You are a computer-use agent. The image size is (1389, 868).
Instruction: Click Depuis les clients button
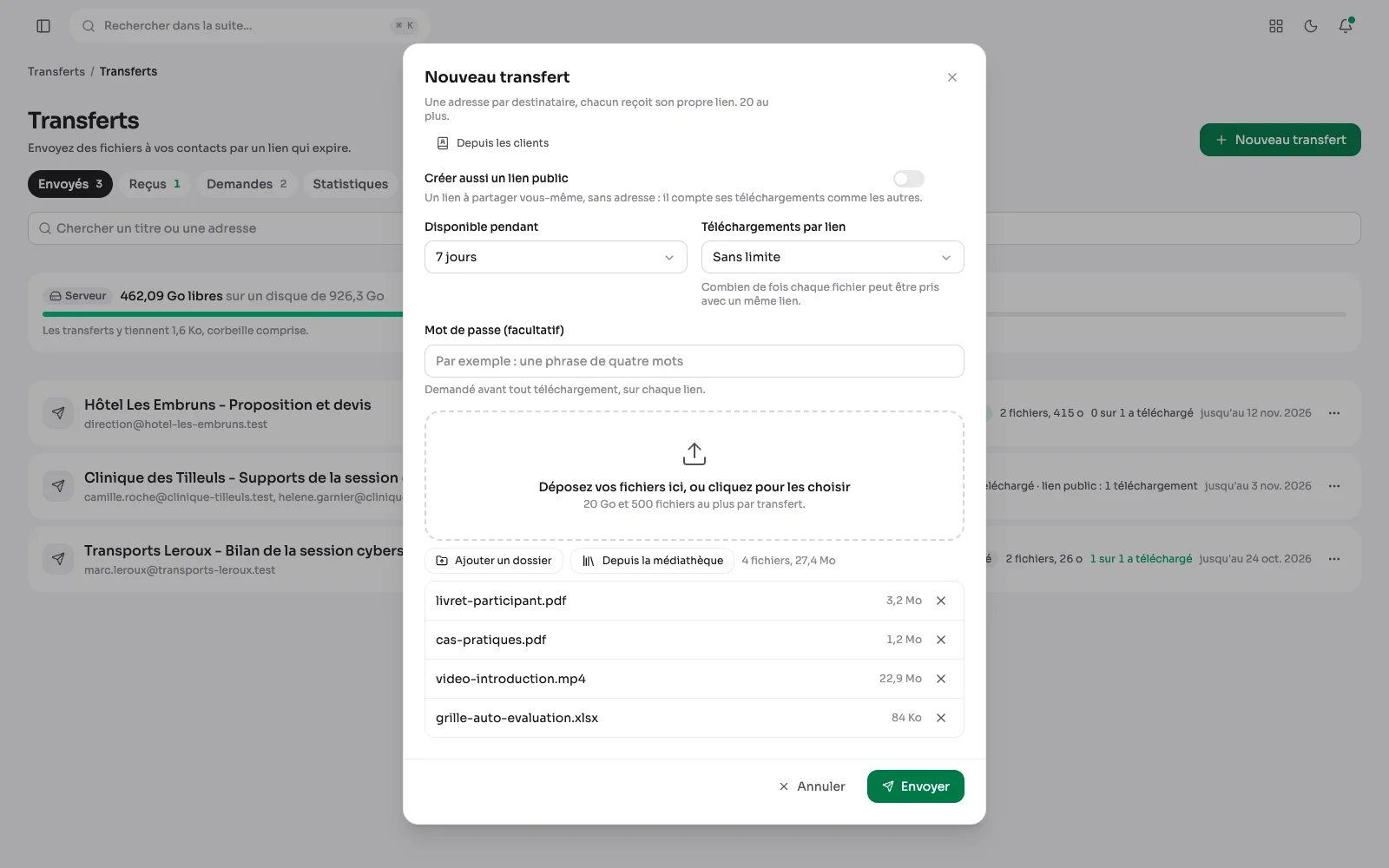point(492,143)
